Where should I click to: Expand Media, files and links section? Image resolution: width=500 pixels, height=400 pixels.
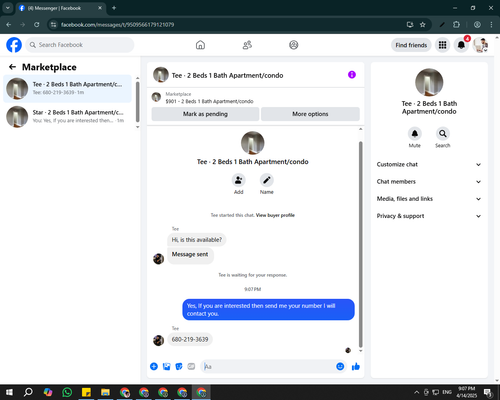(429, 199)
